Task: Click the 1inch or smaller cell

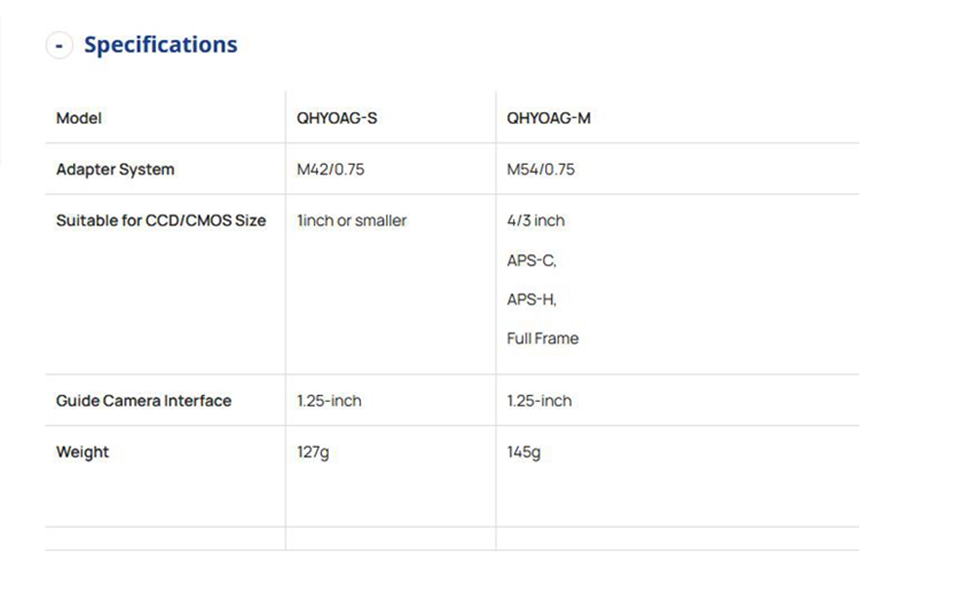Action: pyautogui.click(x=351, y=220)
